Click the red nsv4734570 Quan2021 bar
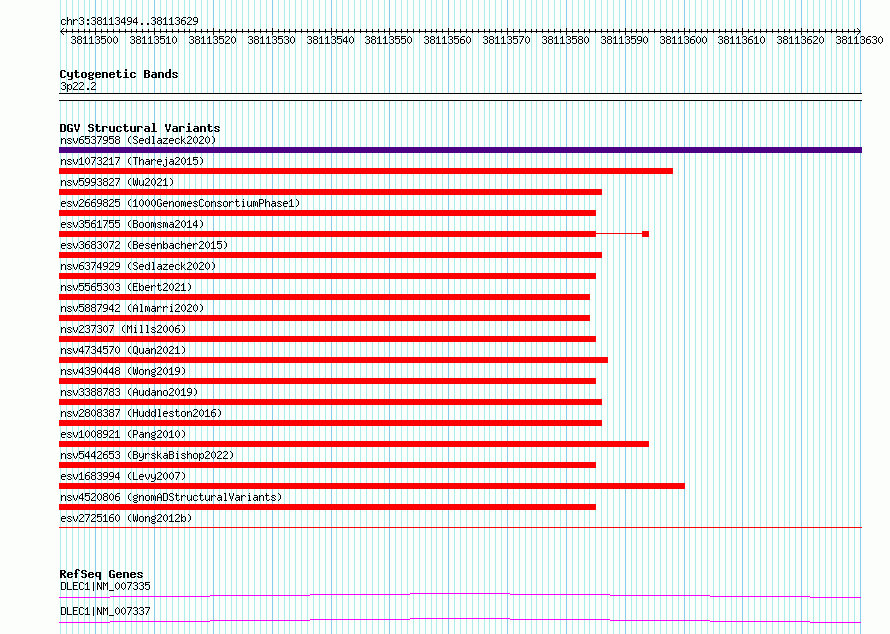This screenshot has width=890, height=634. tap(333, 360)
